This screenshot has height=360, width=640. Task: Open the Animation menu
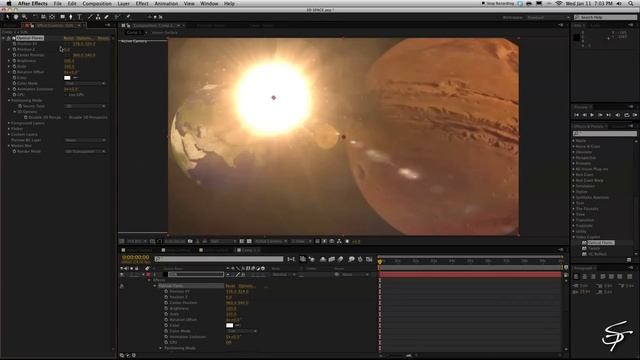pyautogui.click(x=166, y=3)
